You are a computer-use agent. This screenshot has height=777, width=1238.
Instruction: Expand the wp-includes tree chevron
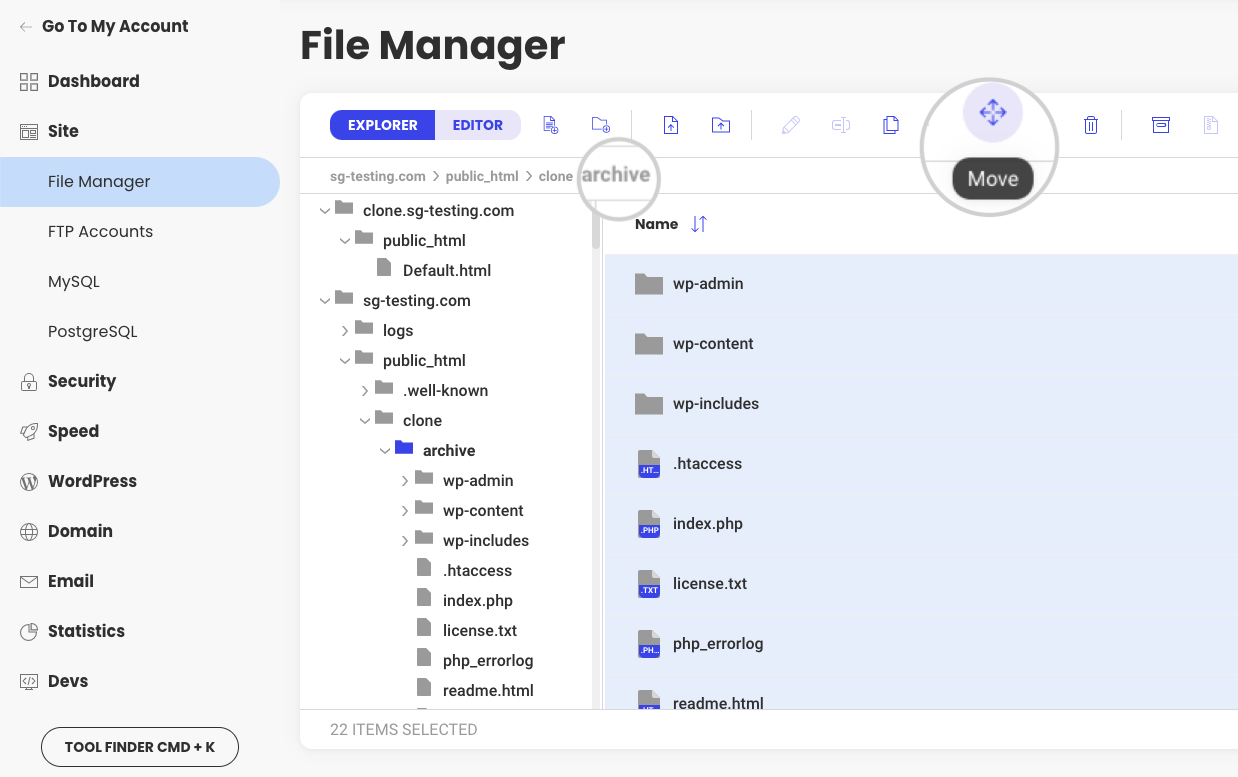point(405,541)
